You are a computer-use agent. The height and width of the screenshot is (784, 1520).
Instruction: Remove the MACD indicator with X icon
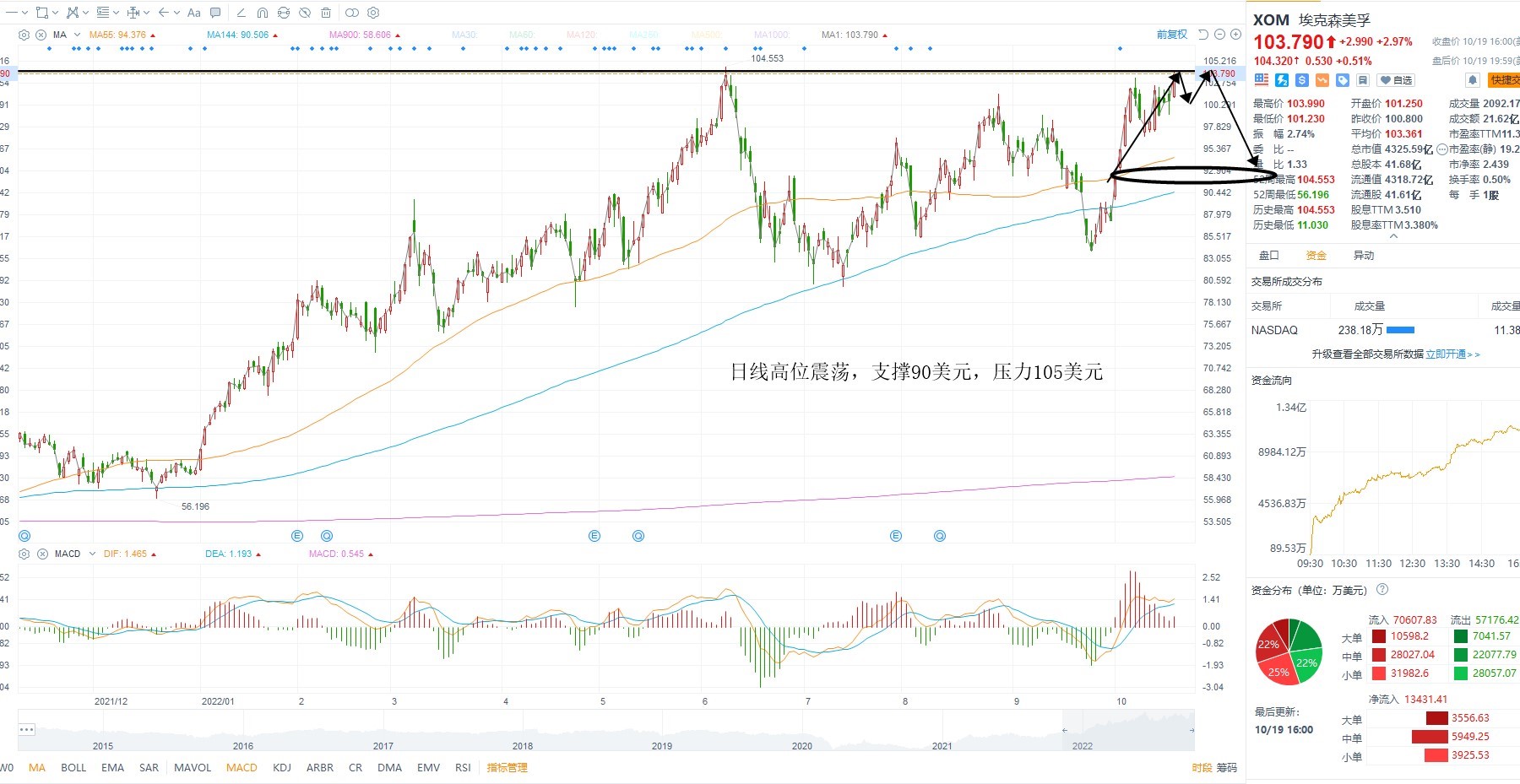(41, 554)
